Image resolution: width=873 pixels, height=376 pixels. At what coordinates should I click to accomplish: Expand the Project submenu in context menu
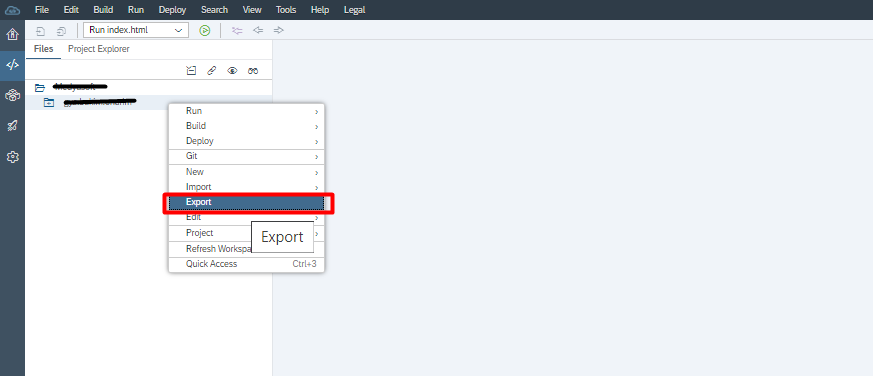click(246, 233)
